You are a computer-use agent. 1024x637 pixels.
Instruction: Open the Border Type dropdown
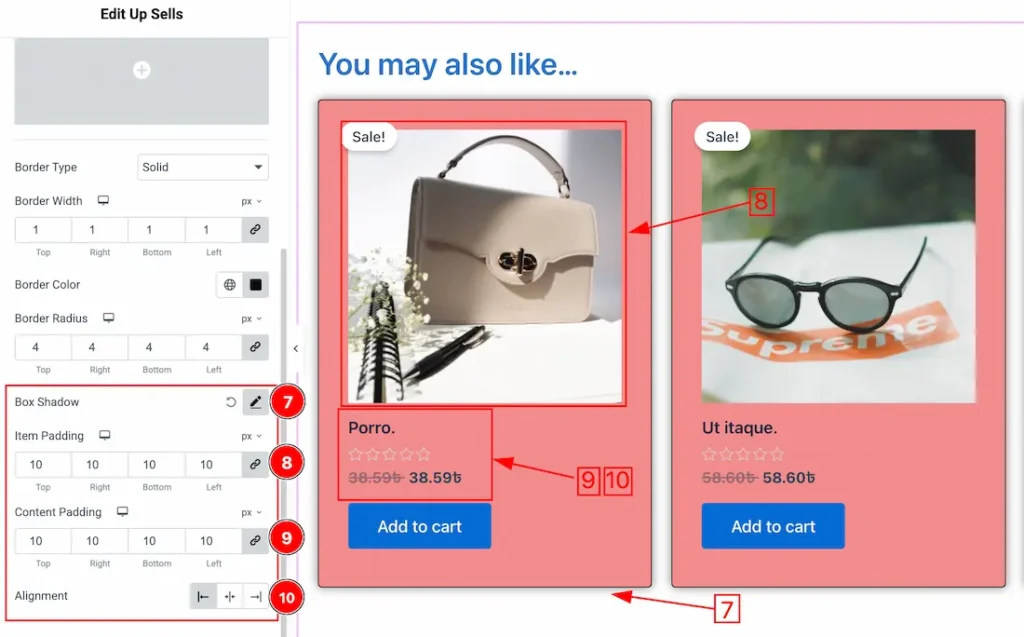(x=202, y=167)
